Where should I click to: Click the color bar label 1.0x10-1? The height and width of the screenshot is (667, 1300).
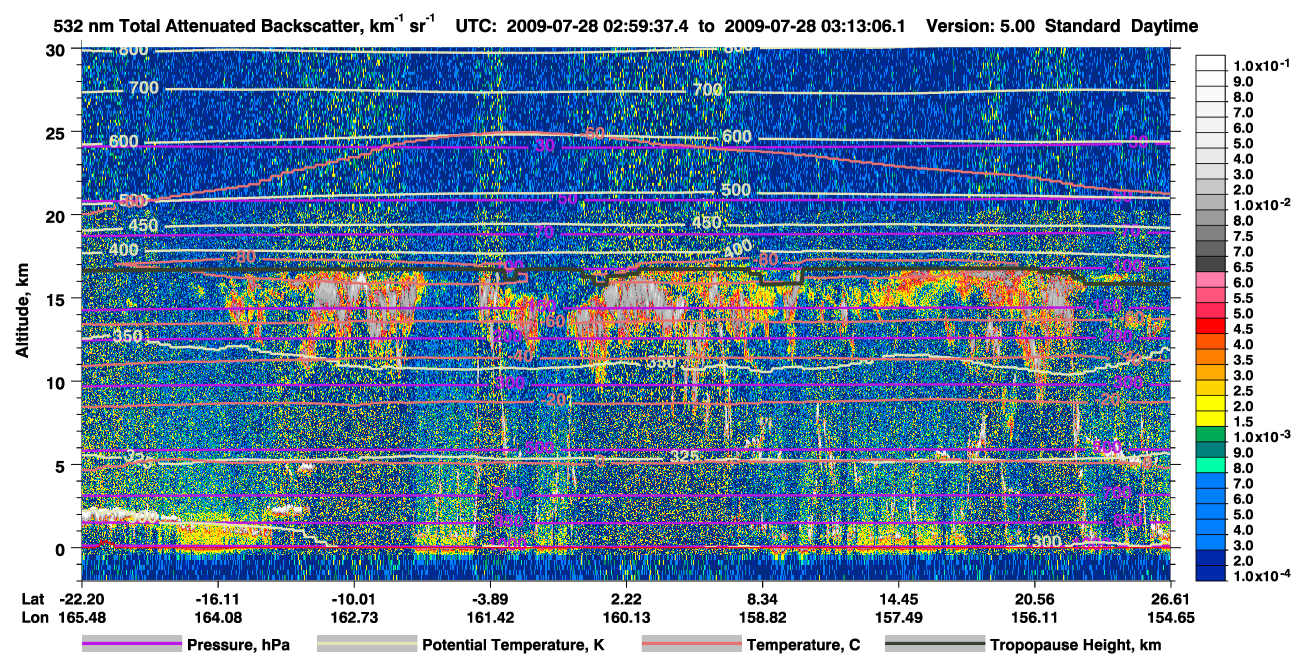point(1260,65)
